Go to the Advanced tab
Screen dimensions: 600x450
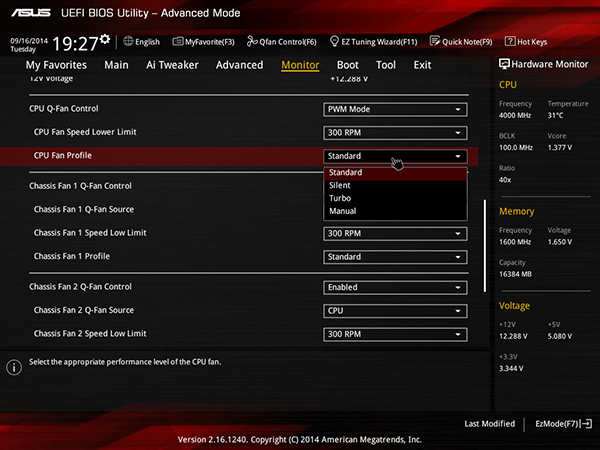pyautogui.click(x=240, y=65)
